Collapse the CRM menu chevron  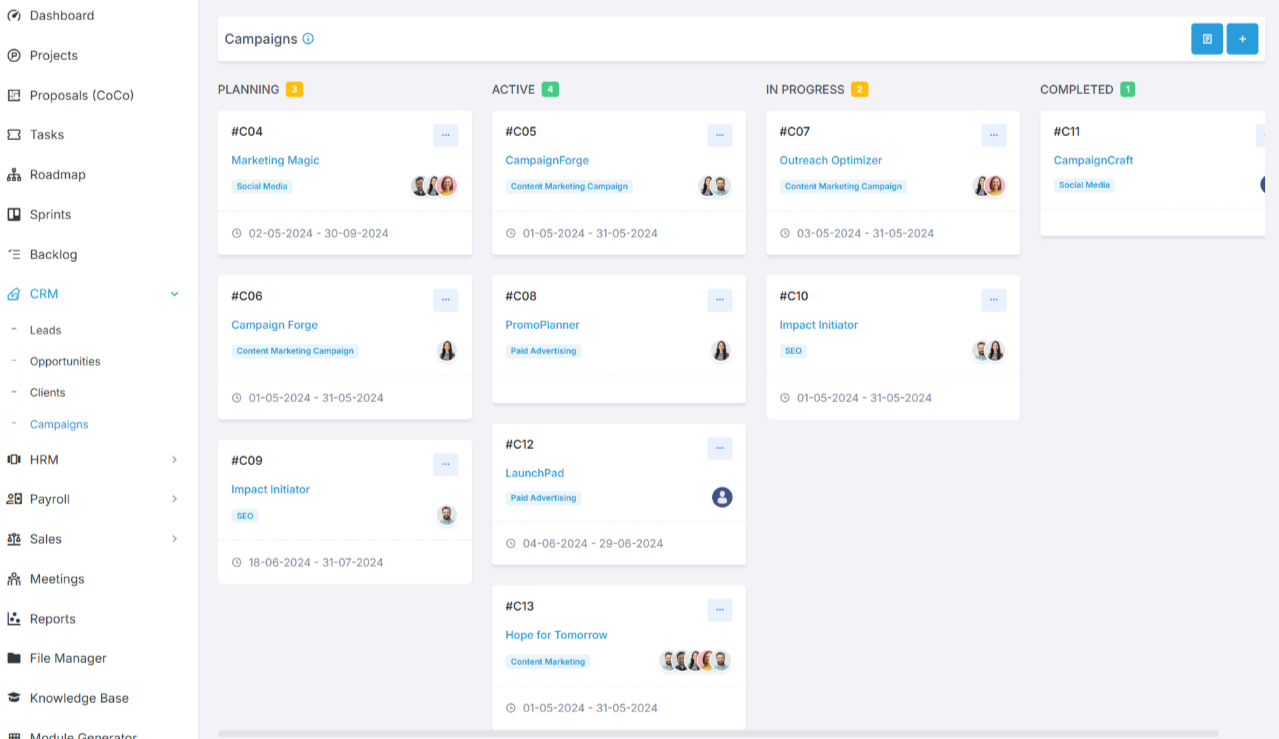tap(175, 294)
